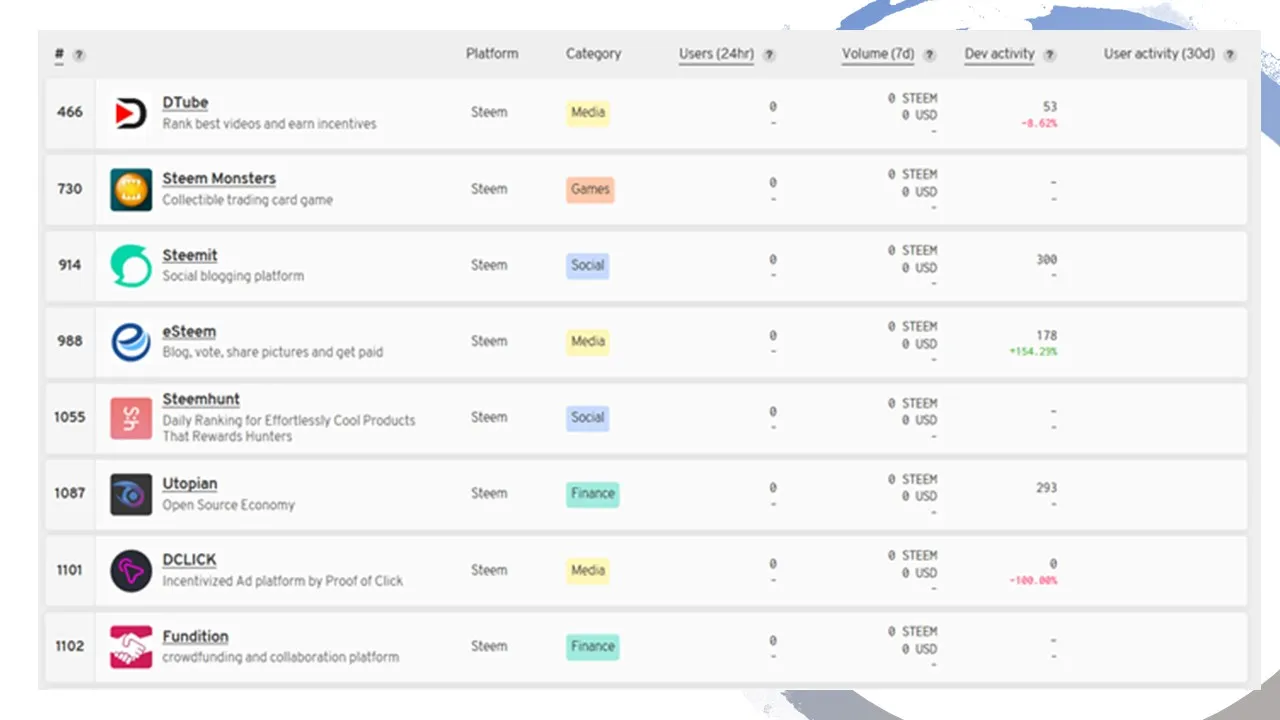Click the DCLICK round logo icon
The image size is (1280, 720).
pos(131,570)
